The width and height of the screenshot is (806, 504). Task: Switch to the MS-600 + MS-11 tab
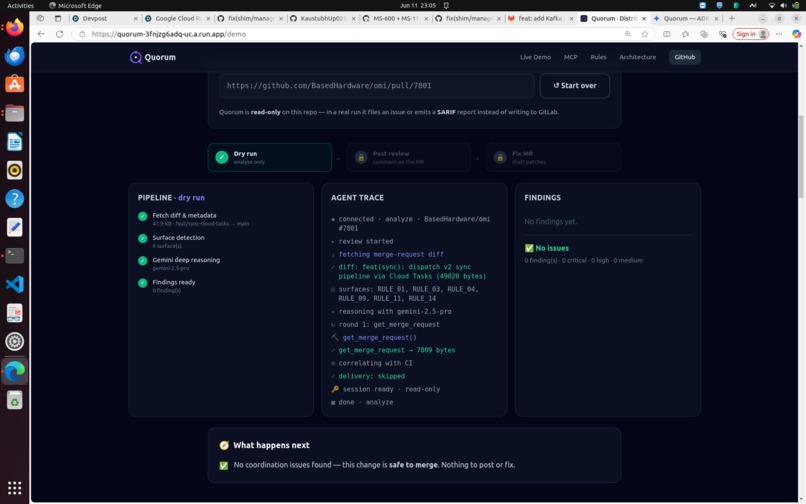click(395, 19)
